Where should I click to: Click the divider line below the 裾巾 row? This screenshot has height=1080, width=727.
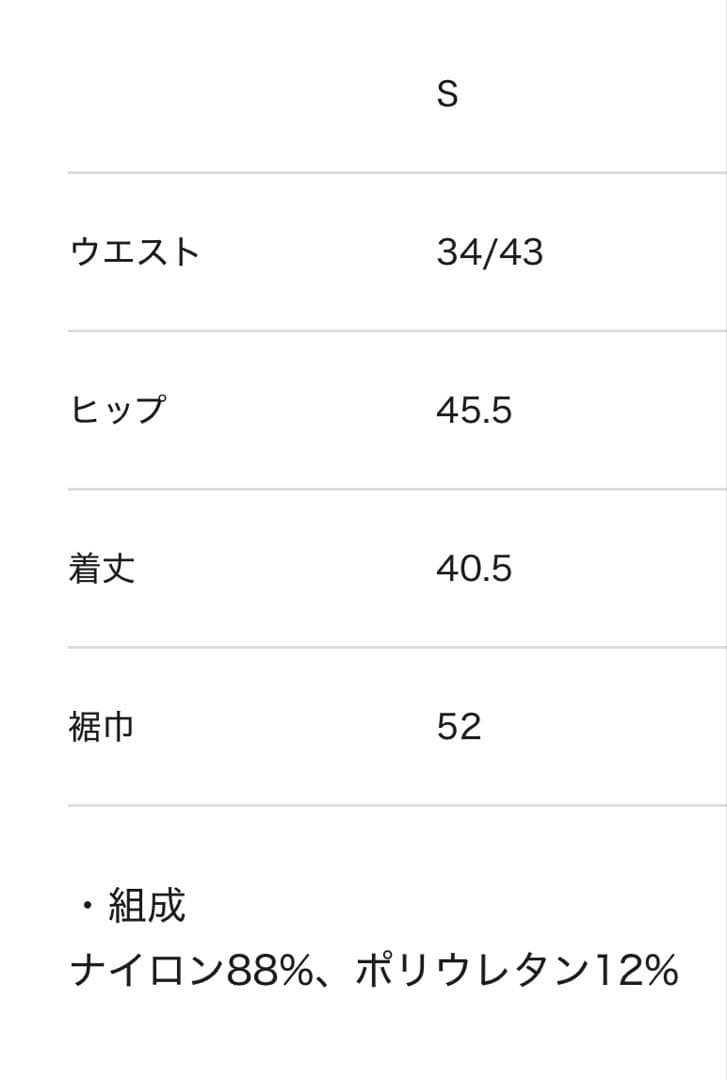pyautogui.click(x=397, y=805)
